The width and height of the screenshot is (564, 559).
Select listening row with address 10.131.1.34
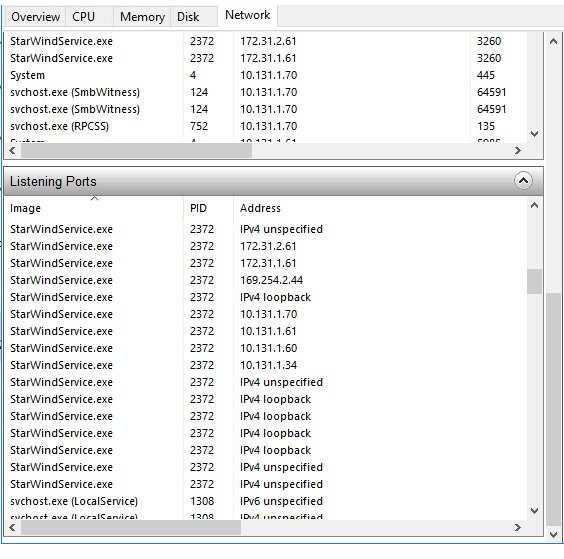click(x=265, y=365)
